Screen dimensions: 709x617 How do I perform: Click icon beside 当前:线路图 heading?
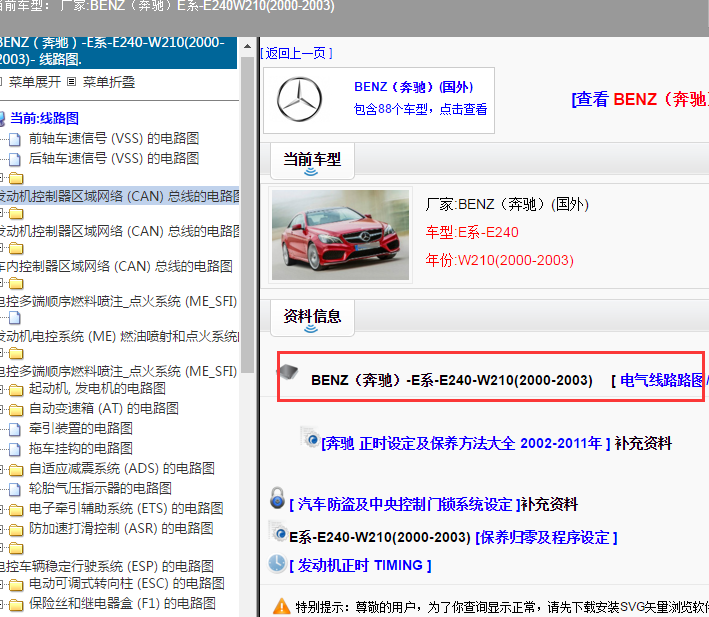[x=2, y=119]
